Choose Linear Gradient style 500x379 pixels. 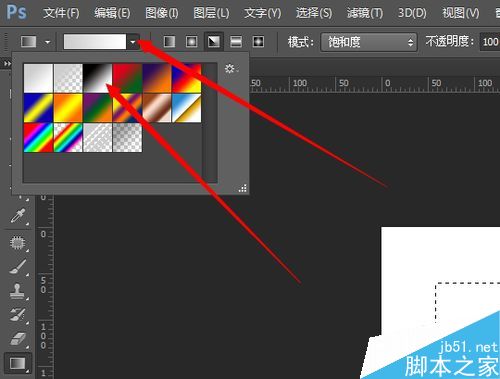click(169, 42)
